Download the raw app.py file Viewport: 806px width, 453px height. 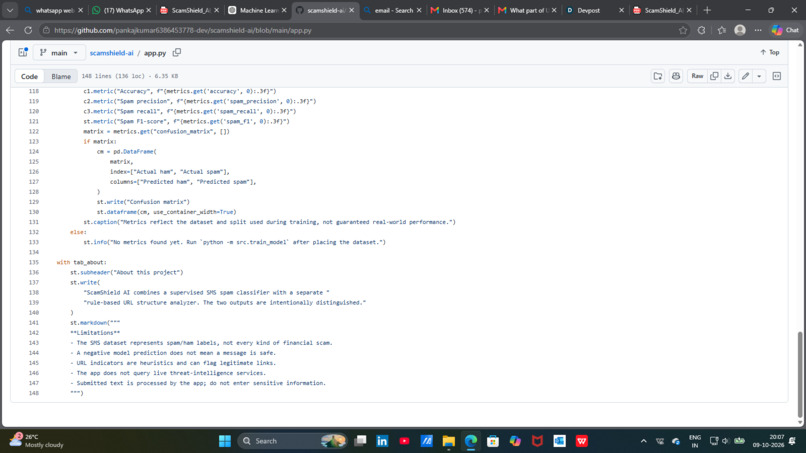[x=728, y=76]
